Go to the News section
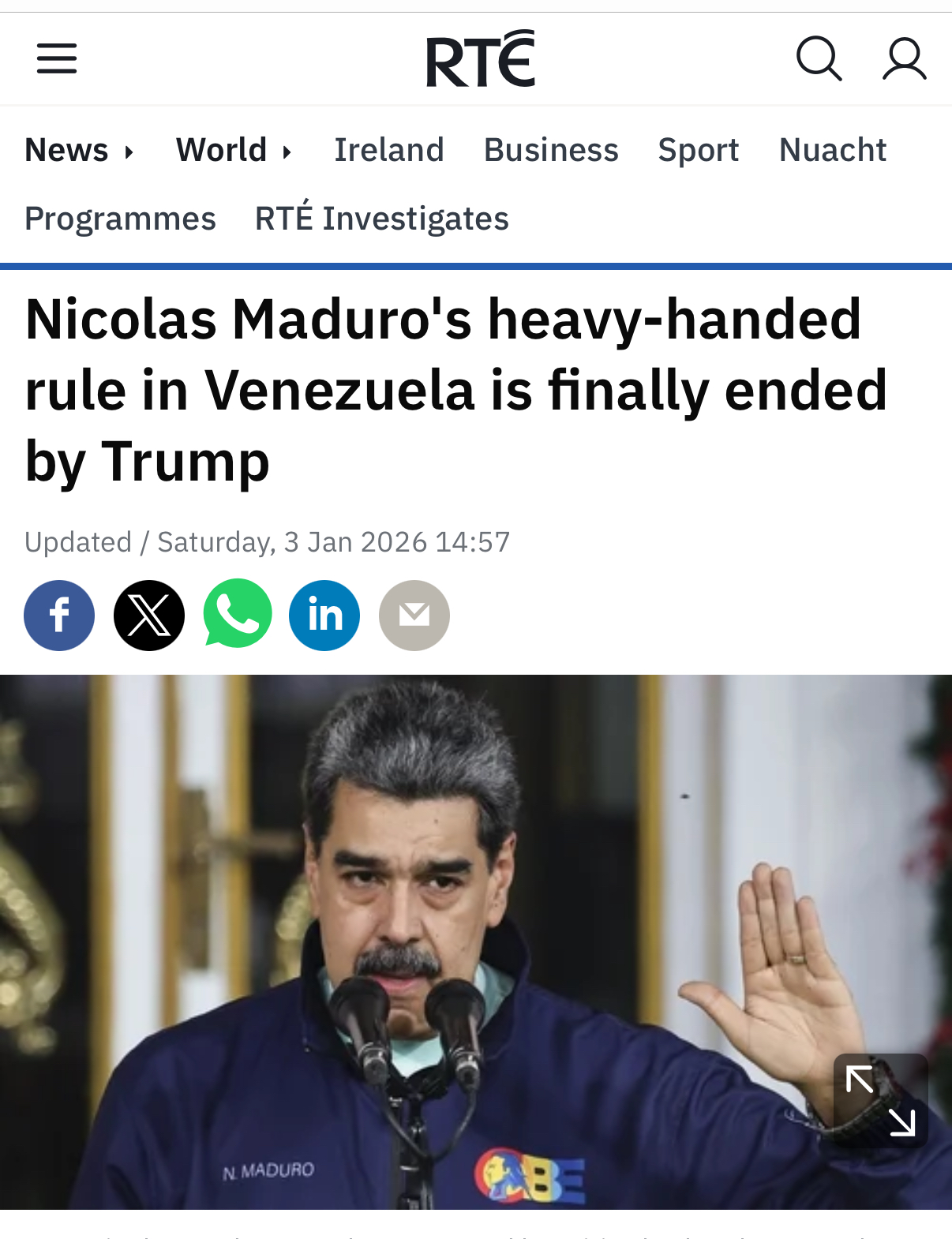The width and height of the screenshot is (952, 1239). pyautogui.click(x=66, y=150)
